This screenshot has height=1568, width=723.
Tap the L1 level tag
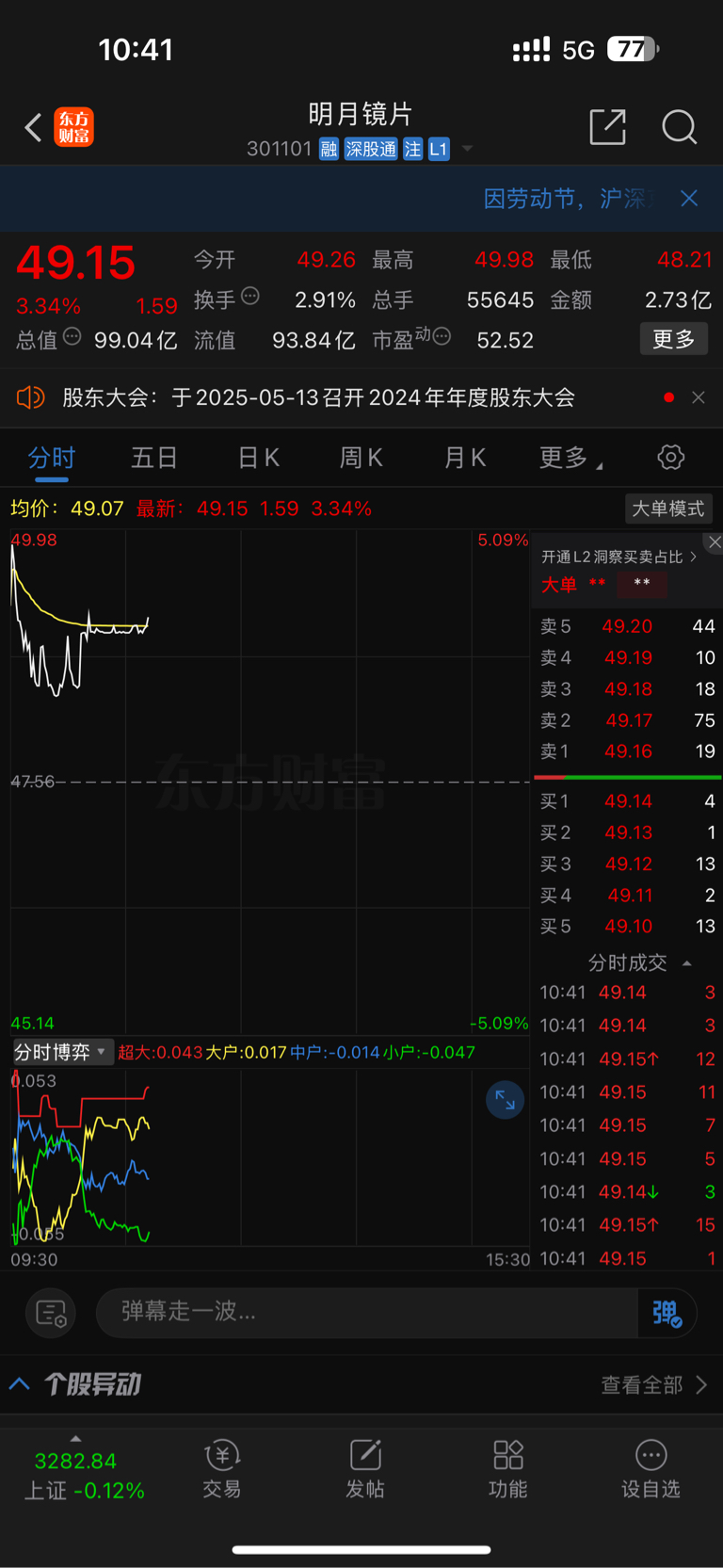coord(439,149)
